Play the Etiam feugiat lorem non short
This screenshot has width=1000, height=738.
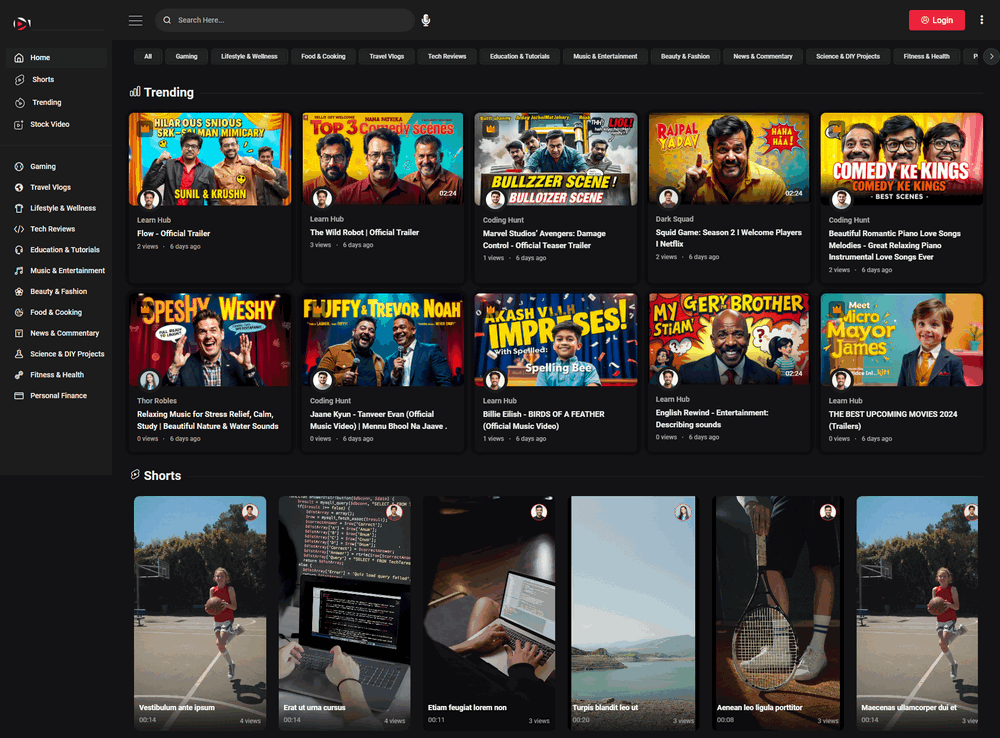489,613
